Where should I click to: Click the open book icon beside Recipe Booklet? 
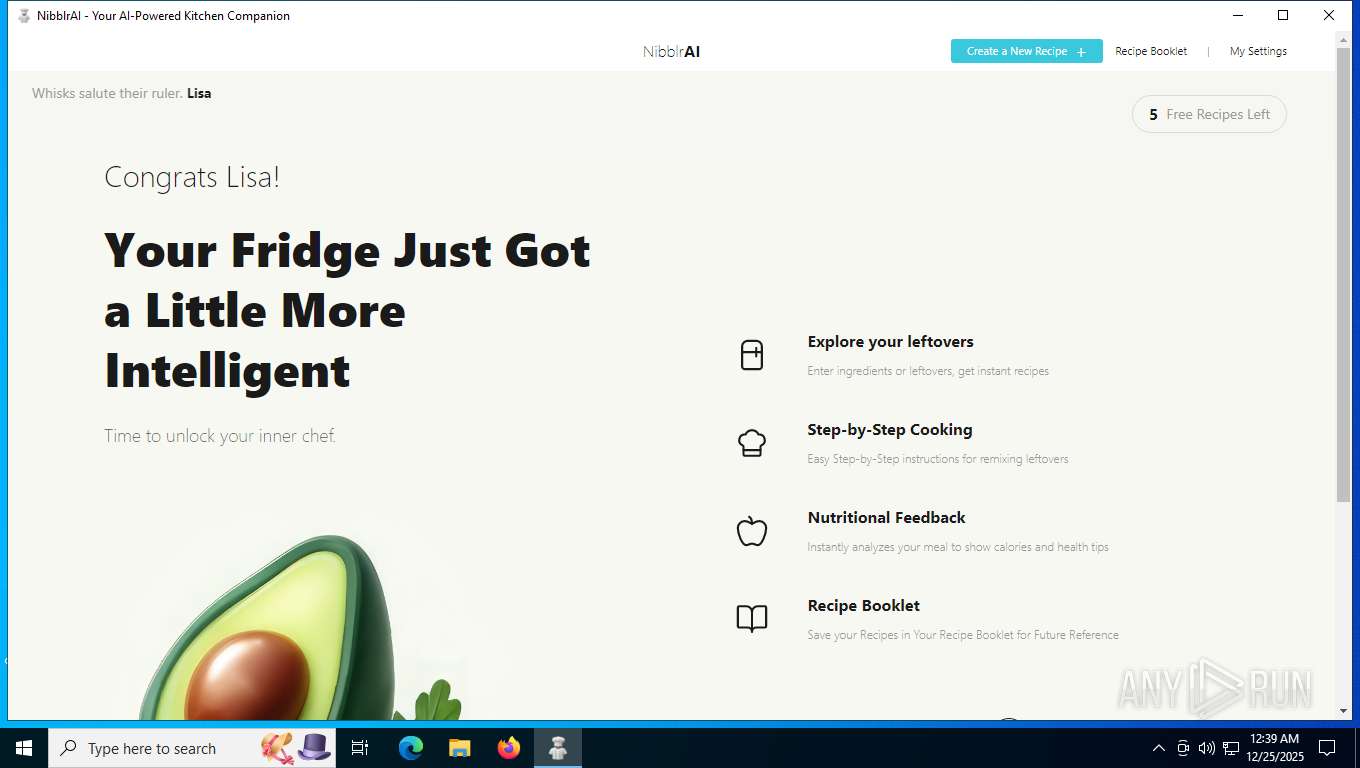tap(752, 619)
